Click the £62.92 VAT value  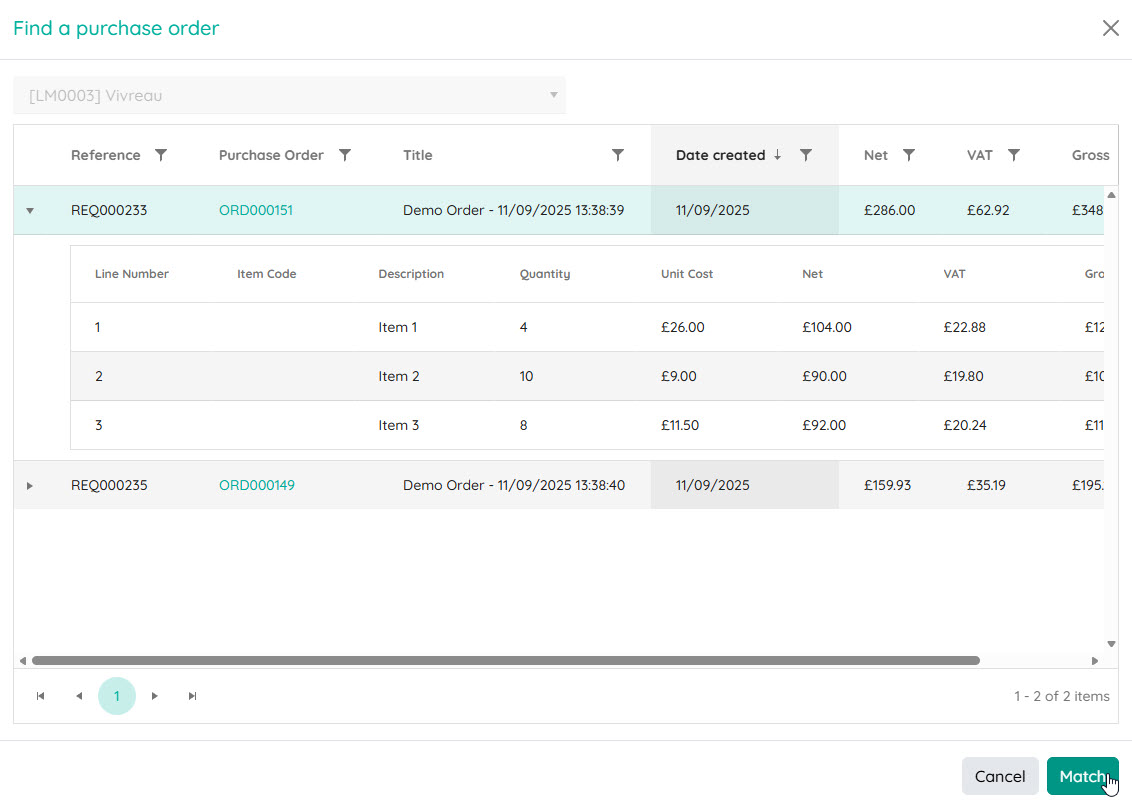[x=988, y=210]
